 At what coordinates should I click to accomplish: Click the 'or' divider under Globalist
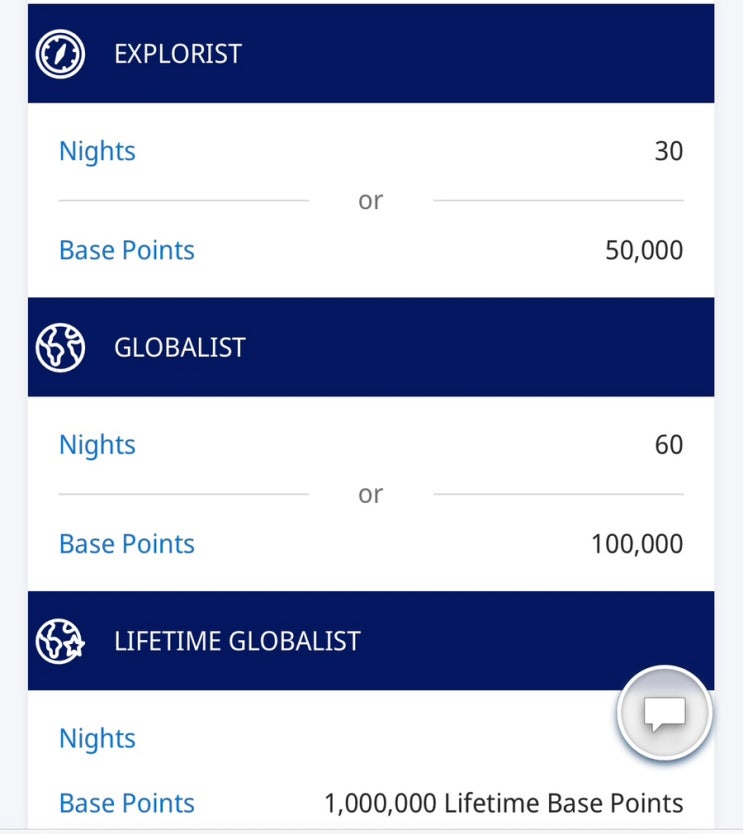click(x=371, y=495)
